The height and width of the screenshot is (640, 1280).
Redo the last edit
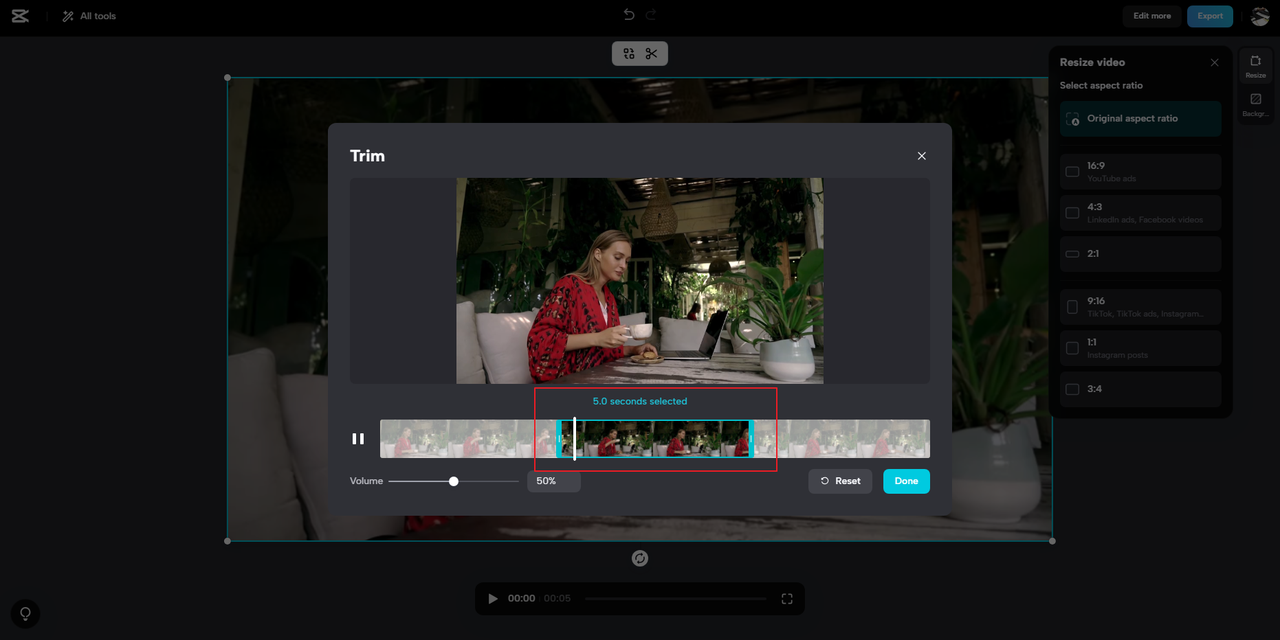pos(650,14)
